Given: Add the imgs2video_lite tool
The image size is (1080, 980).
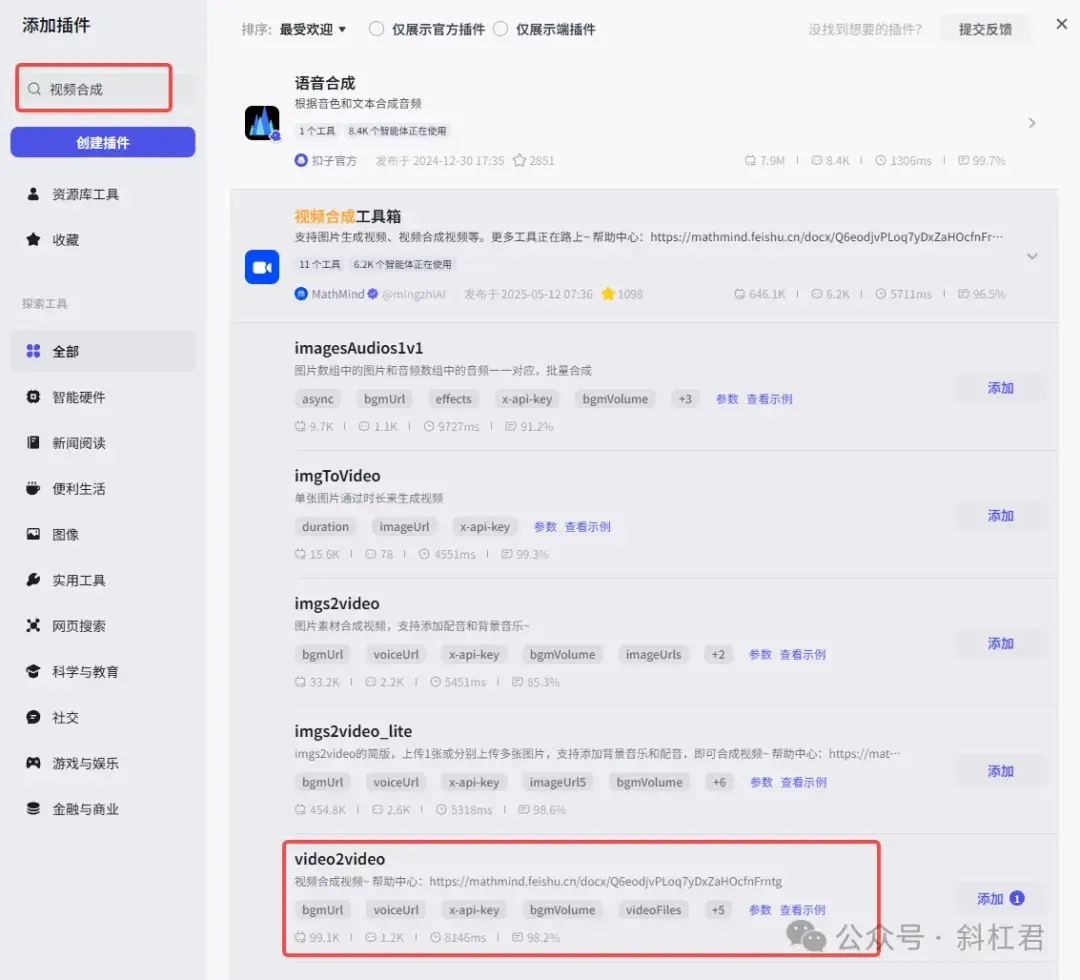Looking at the screenshot, I should [1000, 771].
